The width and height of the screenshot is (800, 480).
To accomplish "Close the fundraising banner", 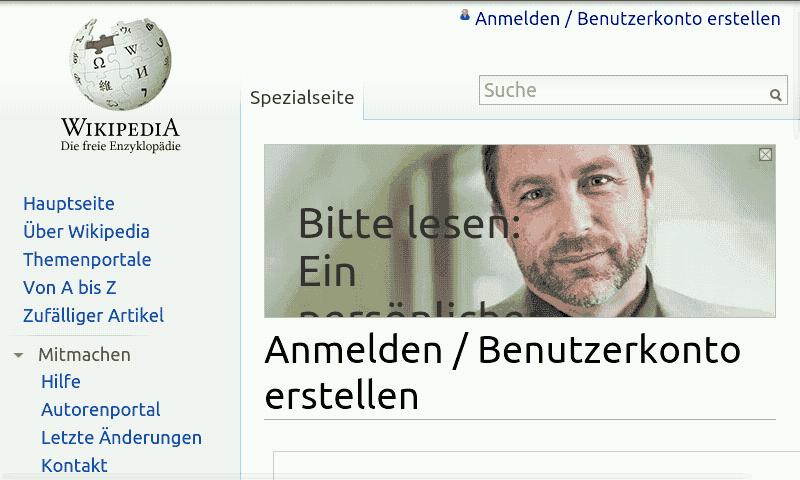I will click(765, 155).
